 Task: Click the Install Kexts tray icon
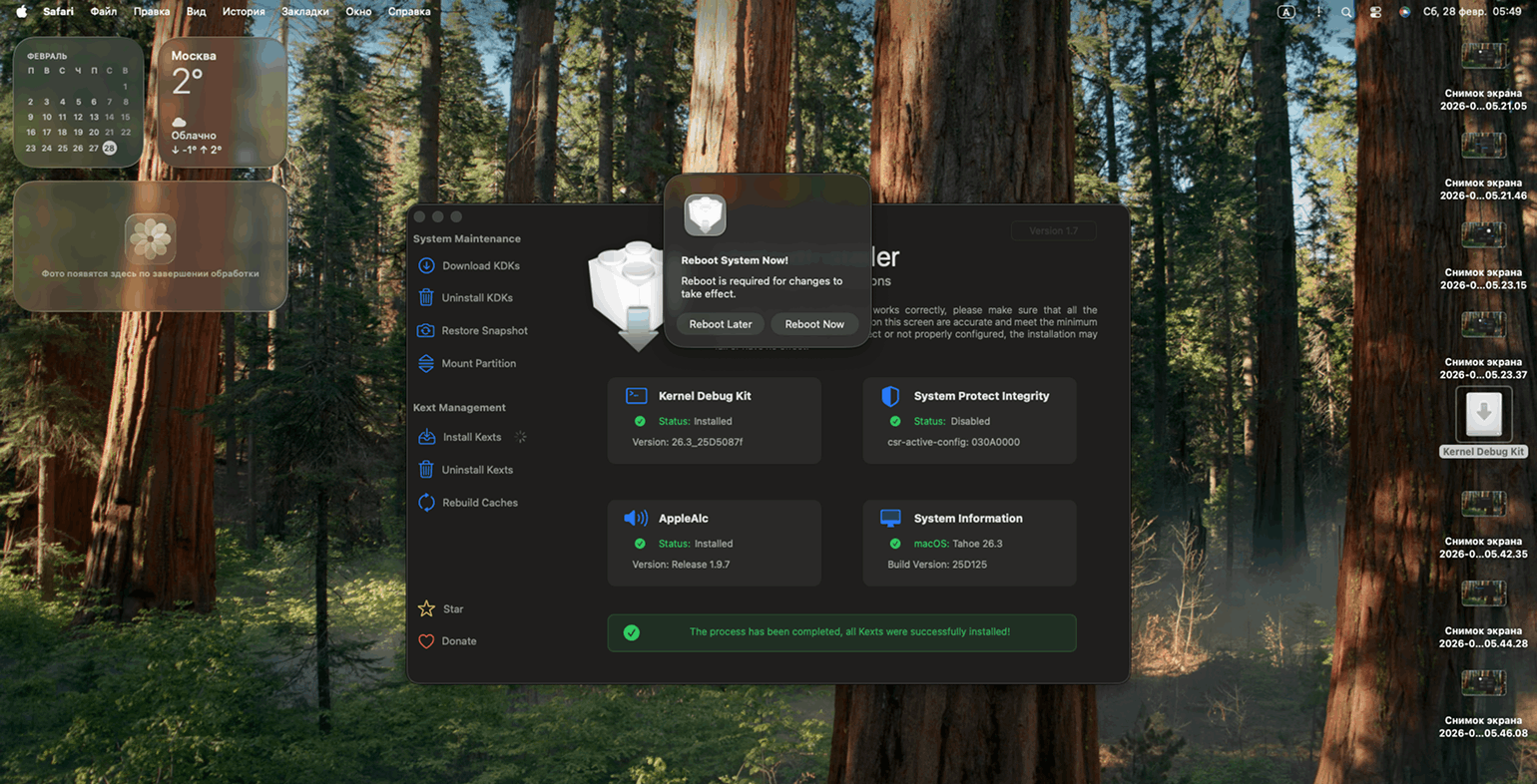click(426, 437)
